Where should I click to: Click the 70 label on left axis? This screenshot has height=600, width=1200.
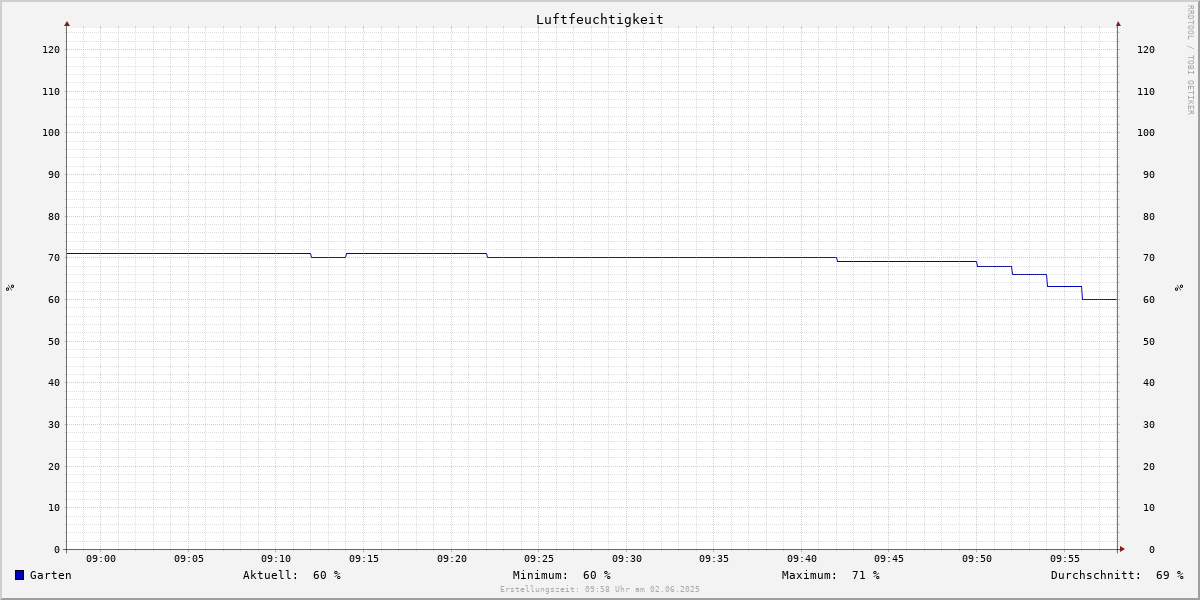click(54, 257)
